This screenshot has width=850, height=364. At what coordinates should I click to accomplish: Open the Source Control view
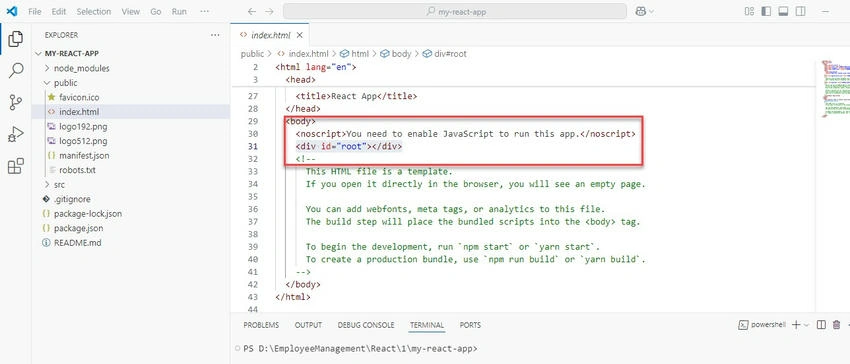16,101
